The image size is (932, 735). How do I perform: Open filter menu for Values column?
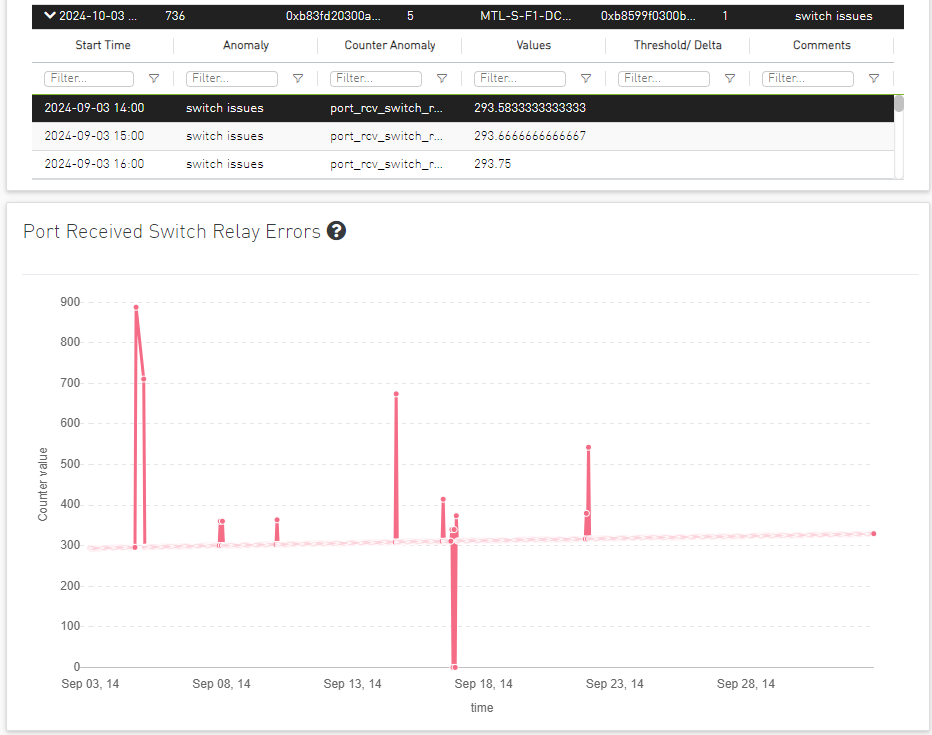click(x=586, y=79)
